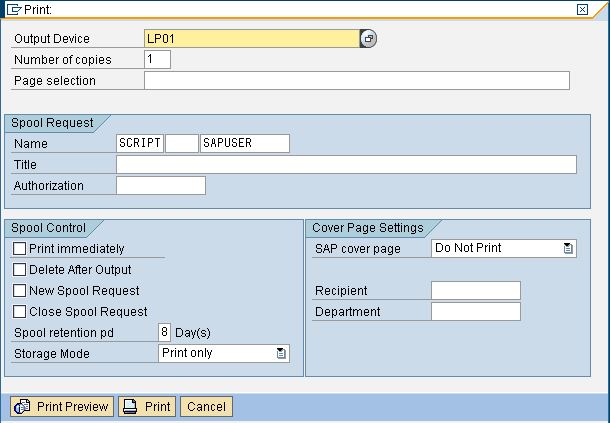The height and width of the screenshot is (423, 610).
Task: Open the SAP cover page dropdown
Action: click(503, 248)
